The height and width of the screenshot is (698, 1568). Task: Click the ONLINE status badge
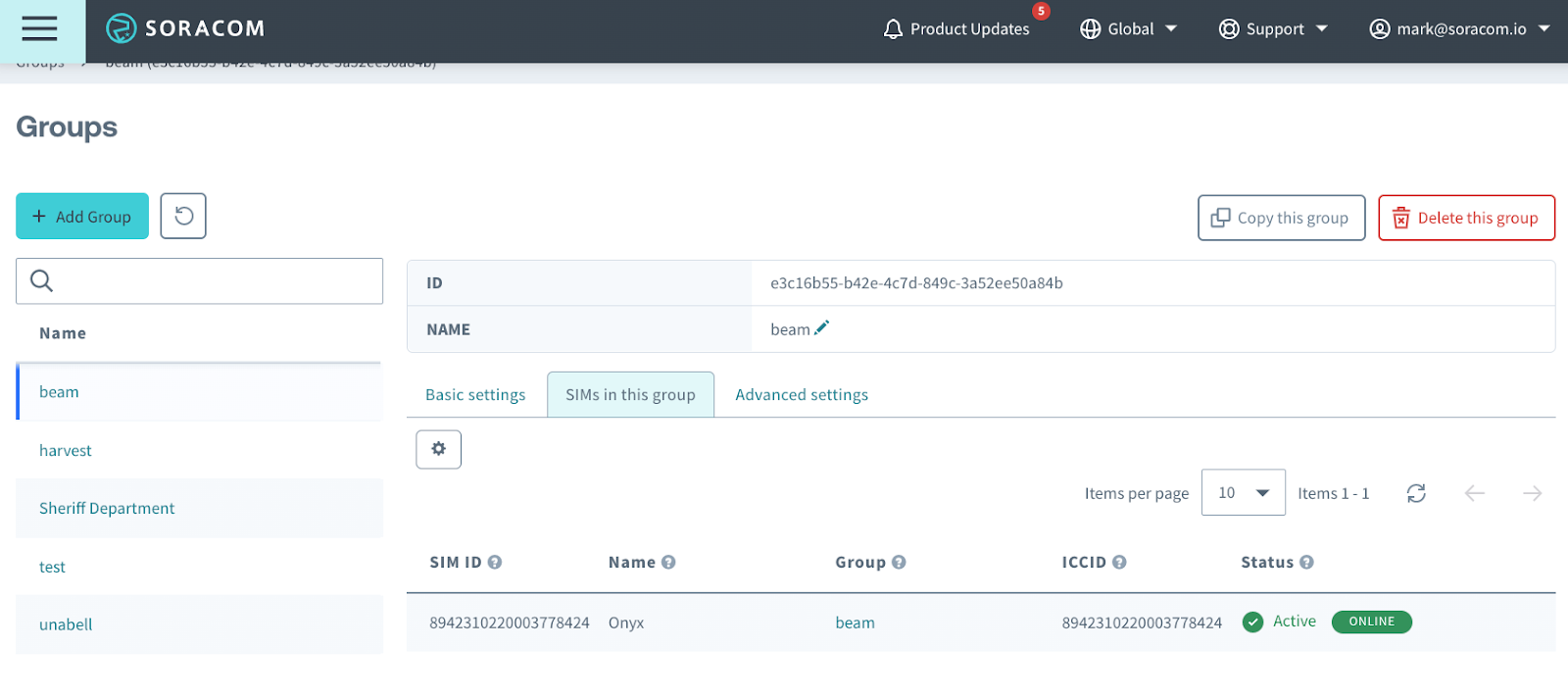coord(1371,622)
